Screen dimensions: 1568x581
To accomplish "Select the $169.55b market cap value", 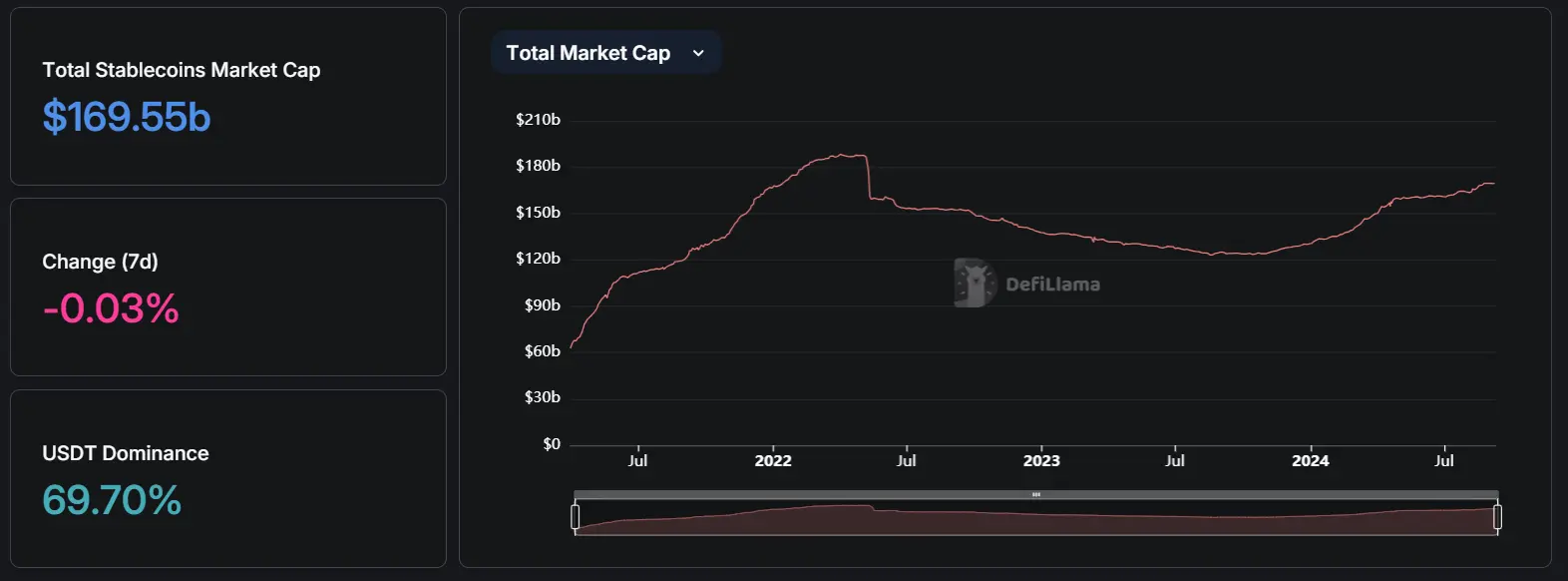I will click(127, 117).
